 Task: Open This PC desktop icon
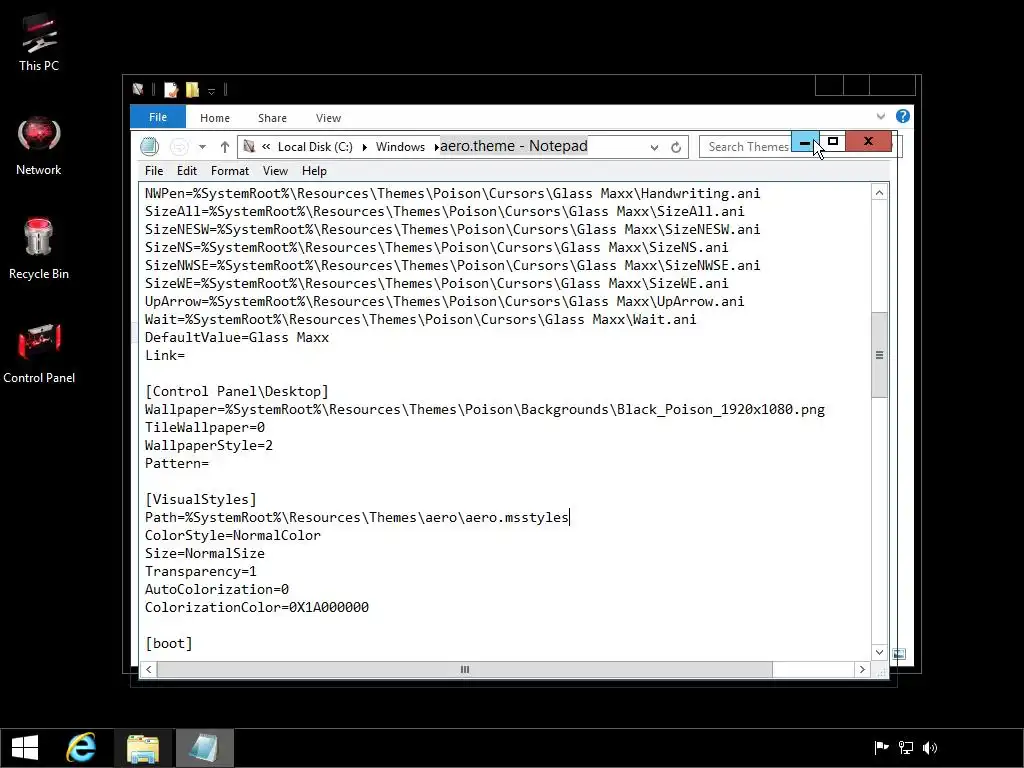[x=39, y=42]
